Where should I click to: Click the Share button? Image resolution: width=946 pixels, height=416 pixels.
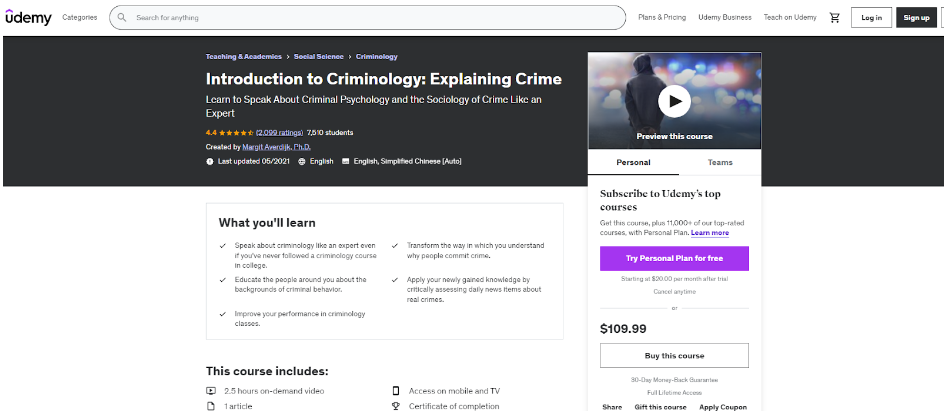pyautogui.click(x=612, y=408)
